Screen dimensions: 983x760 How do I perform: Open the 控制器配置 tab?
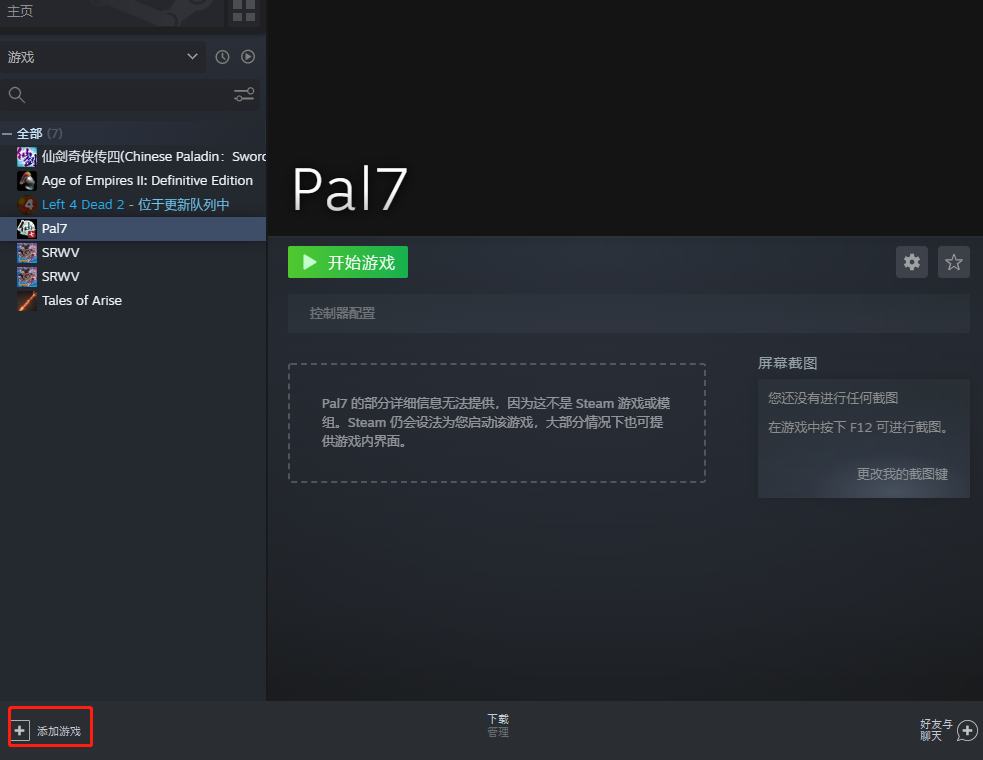point(342,313)
